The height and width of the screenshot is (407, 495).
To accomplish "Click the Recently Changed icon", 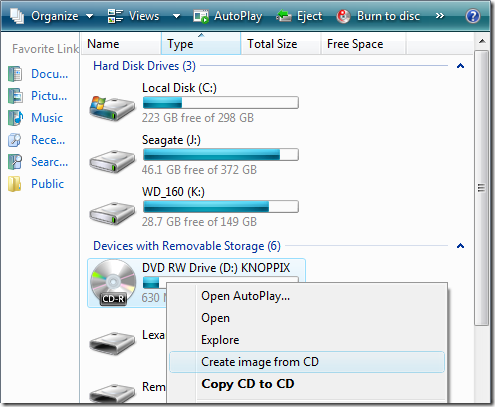I will point(15,140).
